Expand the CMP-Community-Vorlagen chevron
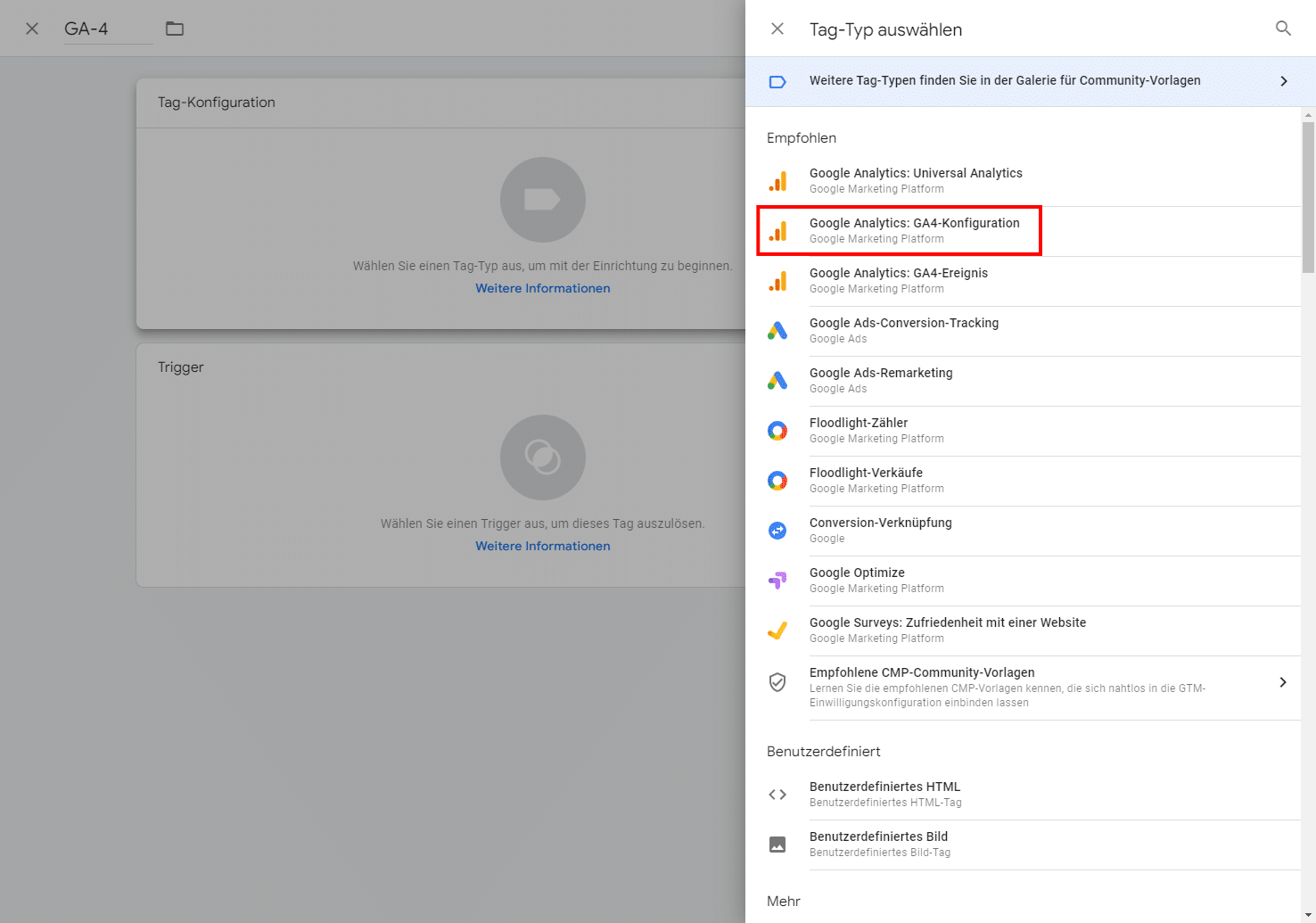 [1283, 682]
